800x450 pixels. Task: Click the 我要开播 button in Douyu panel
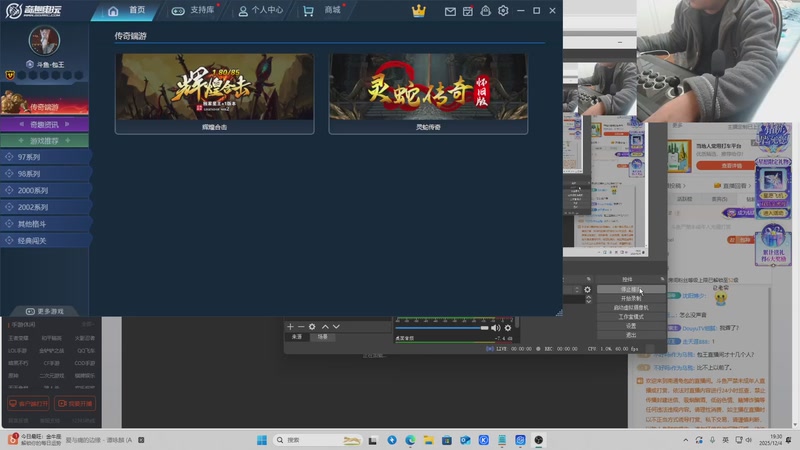point(75,404)
